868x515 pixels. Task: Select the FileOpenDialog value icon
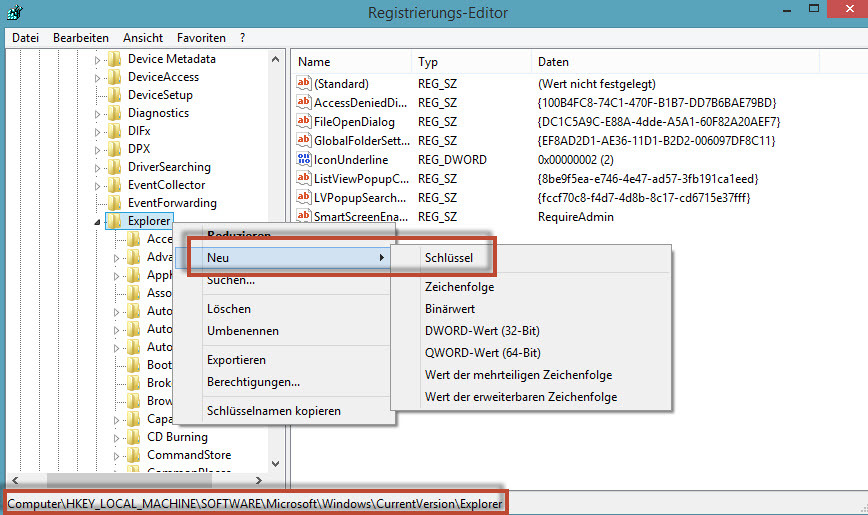(304, 122)
